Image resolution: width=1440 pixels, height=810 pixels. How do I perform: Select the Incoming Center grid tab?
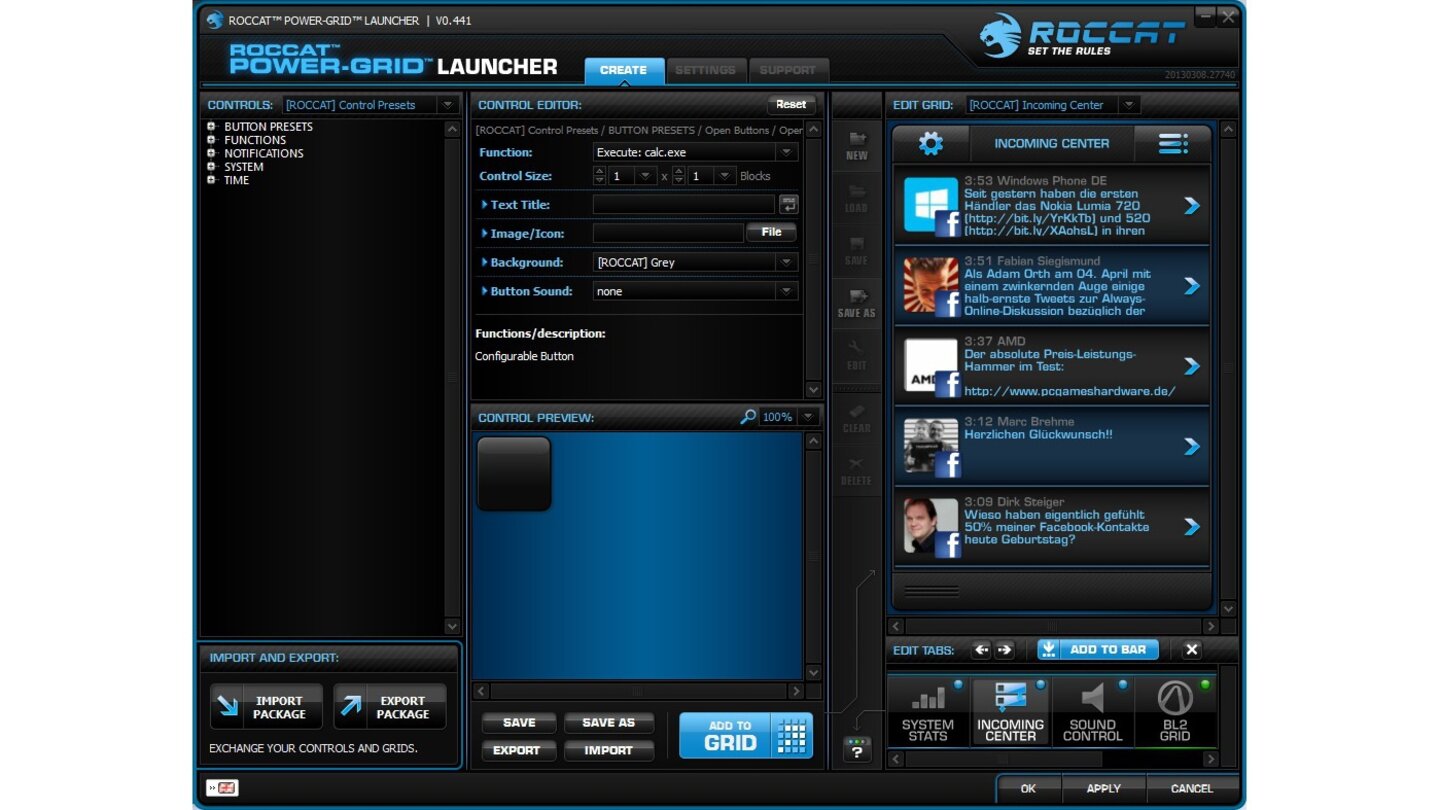coord(1010,712)
